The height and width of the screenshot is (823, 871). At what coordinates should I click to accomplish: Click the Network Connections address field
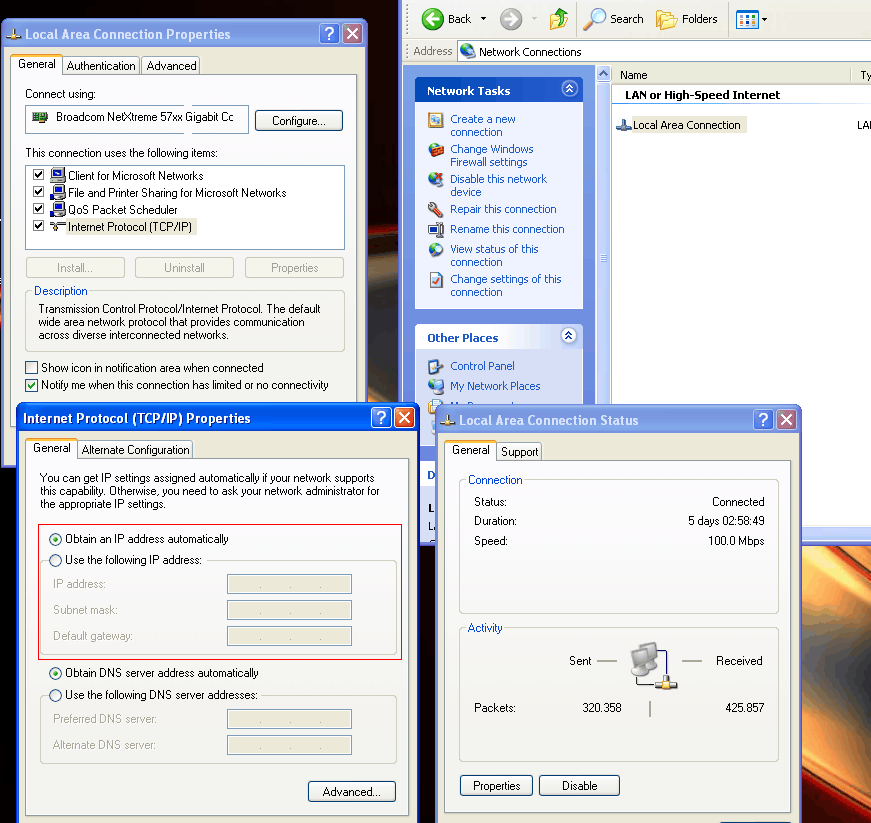tap(664, 52)
